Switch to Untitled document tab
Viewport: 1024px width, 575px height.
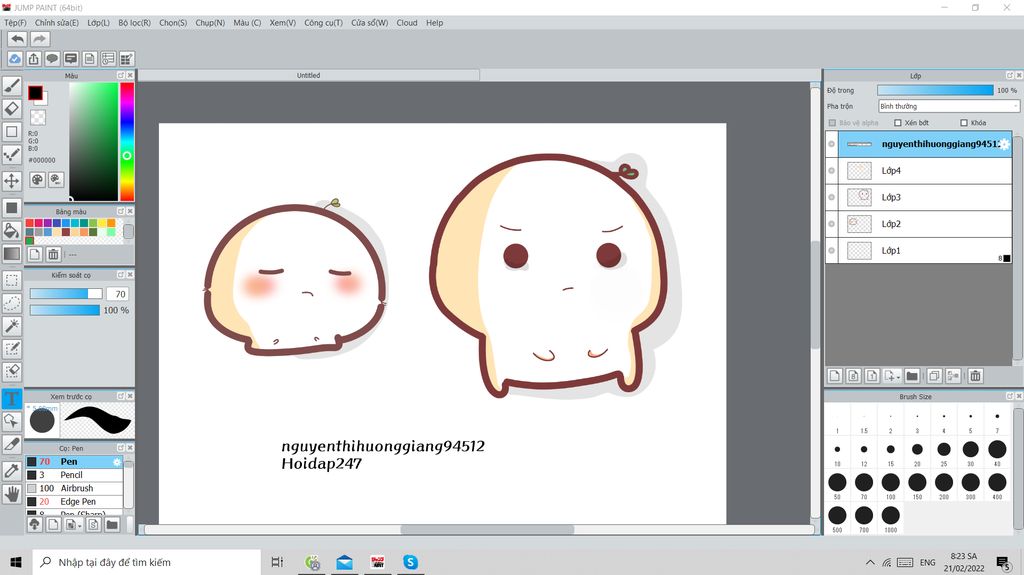pos(308,75)
